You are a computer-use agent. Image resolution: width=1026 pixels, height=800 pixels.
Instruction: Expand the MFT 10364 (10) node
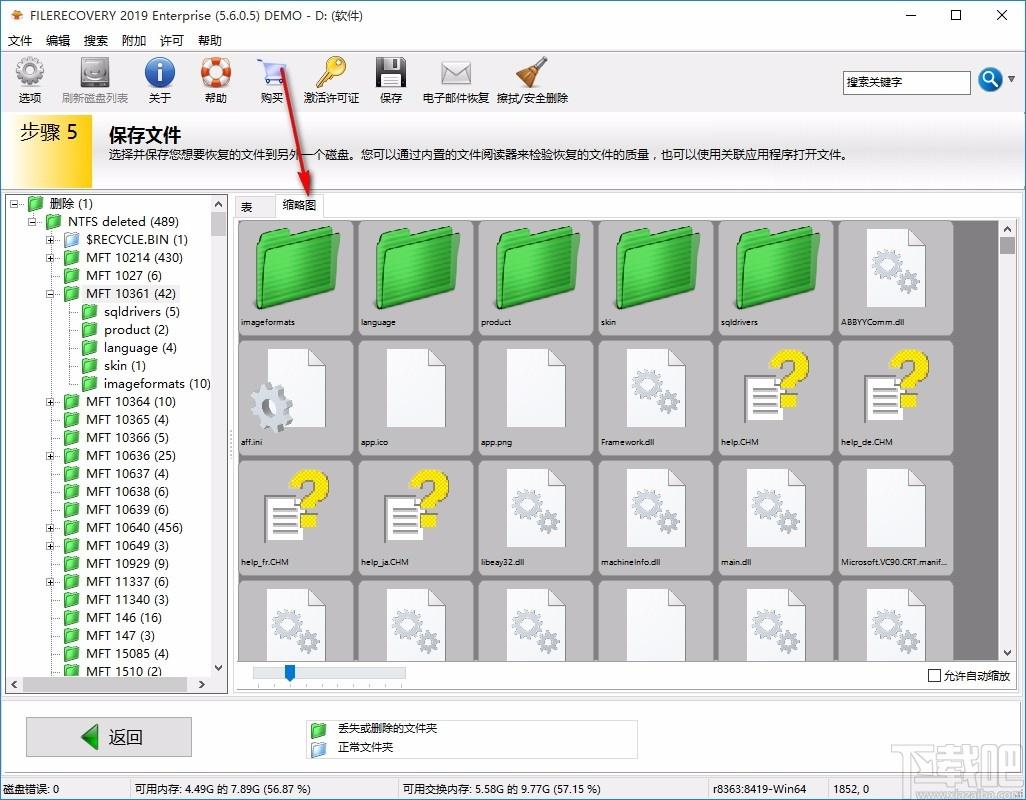pyautogui.click(x=50, y=402)
